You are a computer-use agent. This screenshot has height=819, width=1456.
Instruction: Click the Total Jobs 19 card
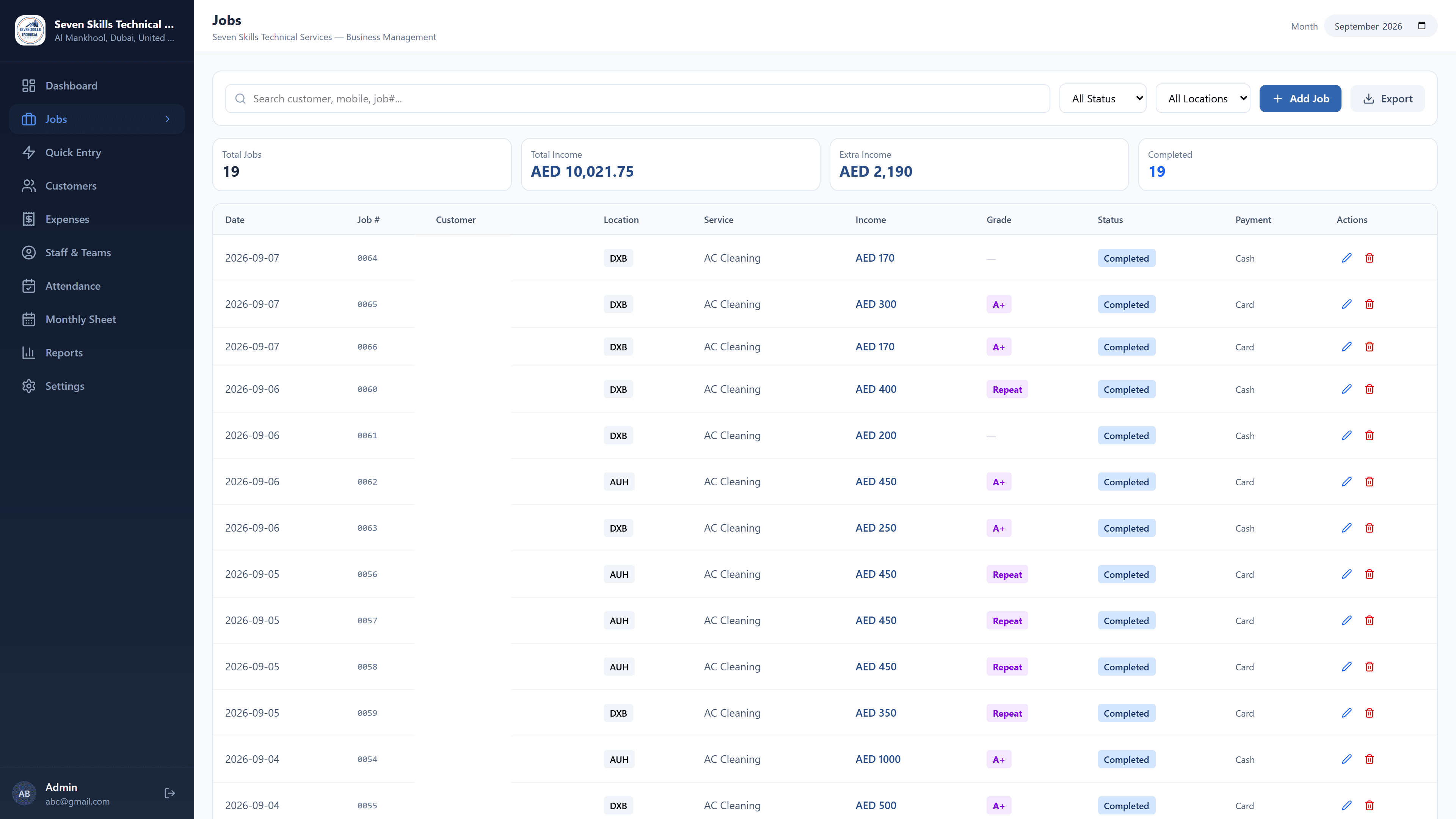362,165
